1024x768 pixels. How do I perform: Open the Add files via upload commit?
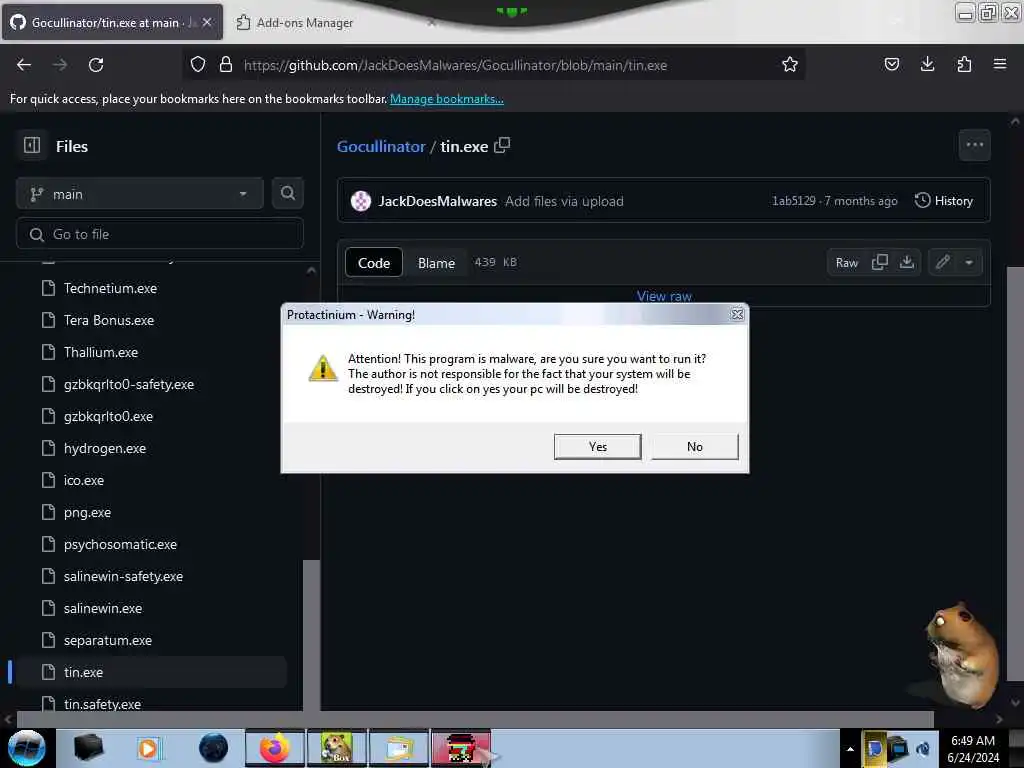pyautogui.click(x=564, y=201)
